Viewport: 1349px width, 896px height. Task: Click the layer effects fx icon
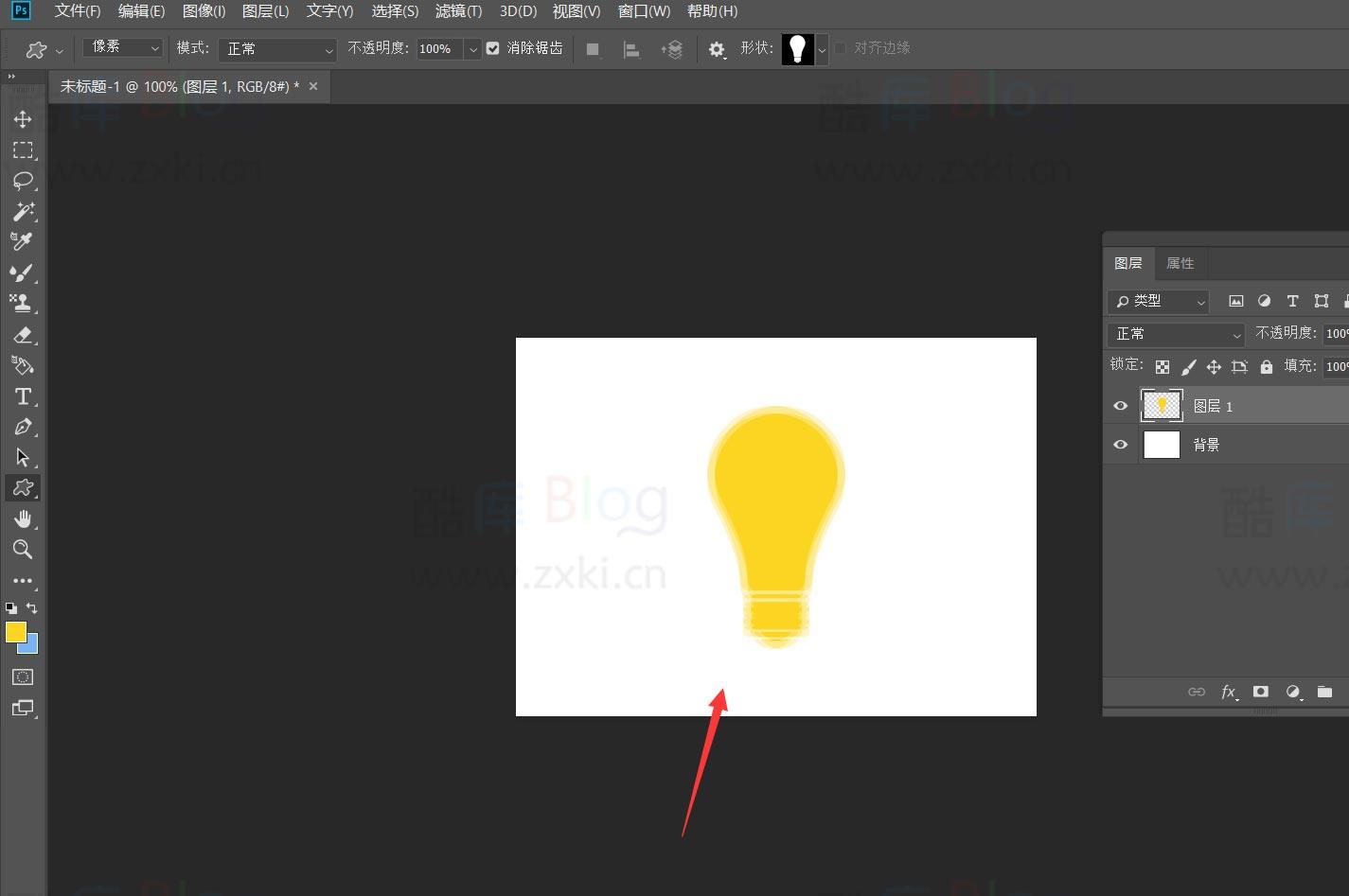coord(1229,692)
